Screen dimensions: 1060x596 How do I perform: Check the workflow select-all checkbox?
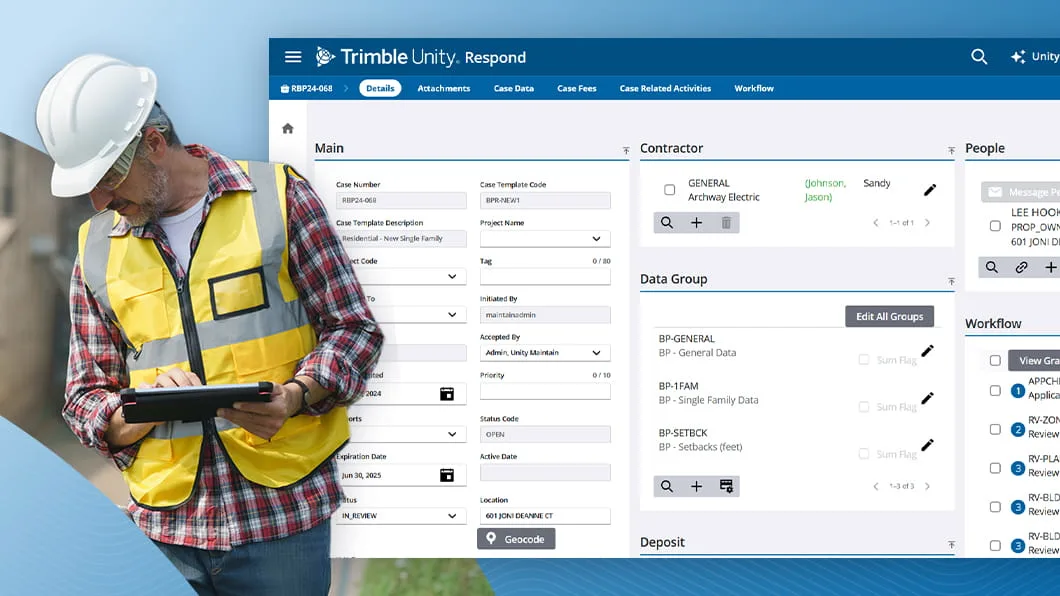995,361
